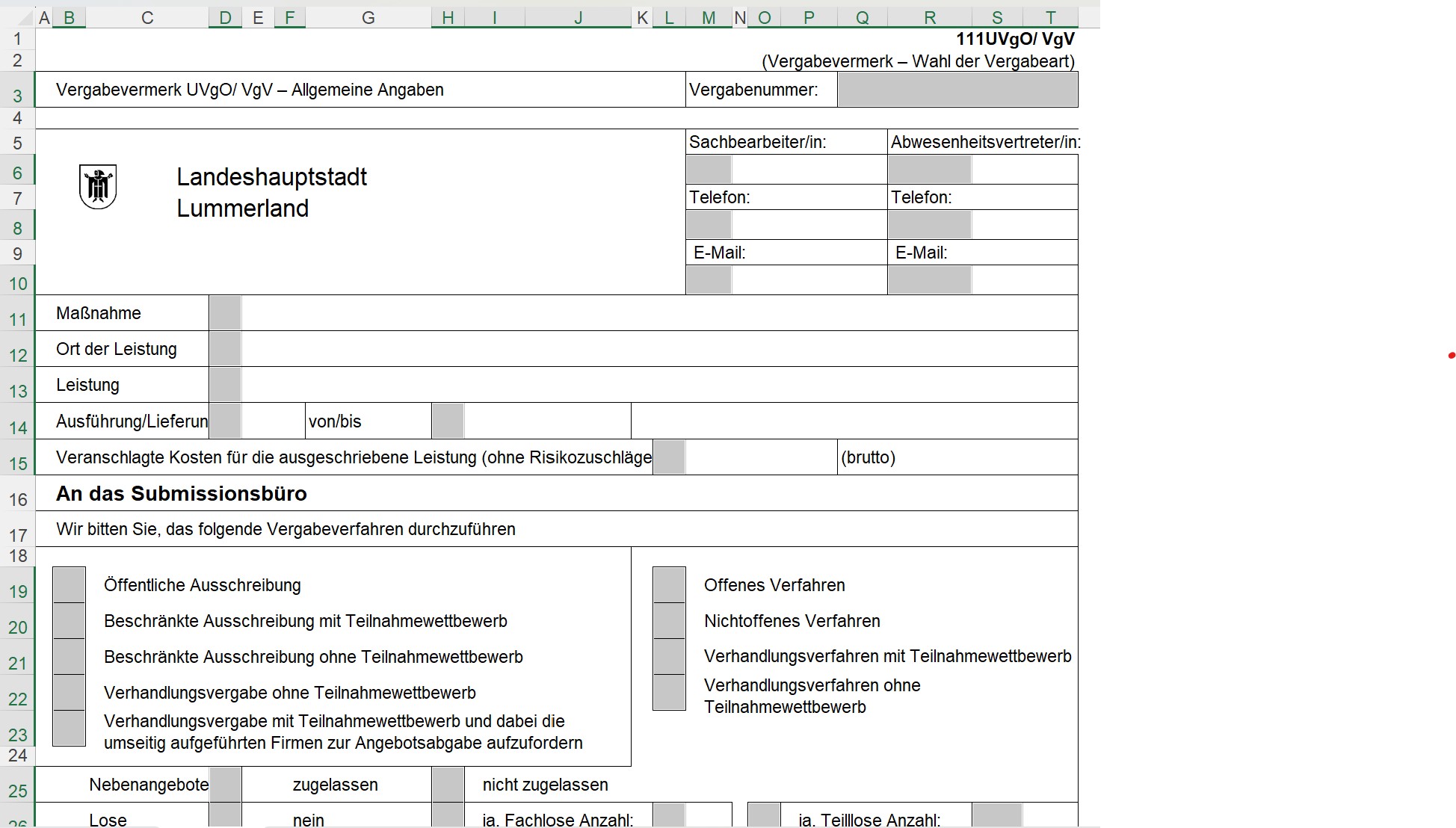Image resolution: width=1456 pixels, height=828 pixels.
Task: Tick the Nichtoffenes Verfahren checkbox cell
Action: (x=669, y=620)
